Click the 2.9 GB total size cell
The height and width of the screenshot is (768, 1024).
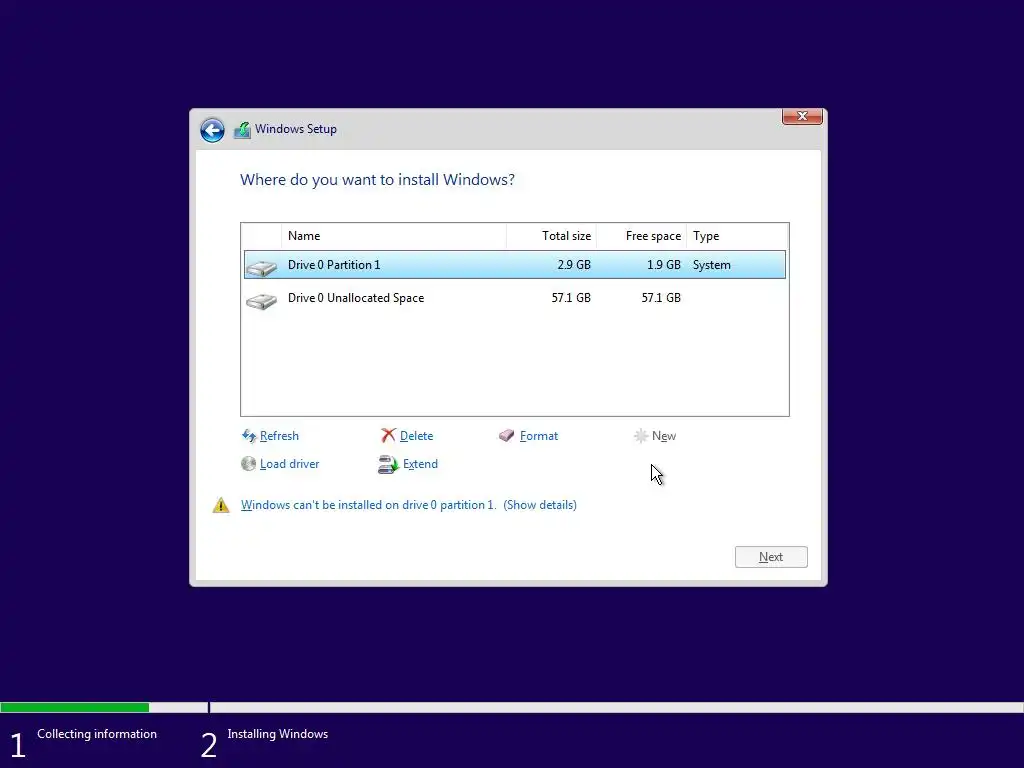click(574, 264)
